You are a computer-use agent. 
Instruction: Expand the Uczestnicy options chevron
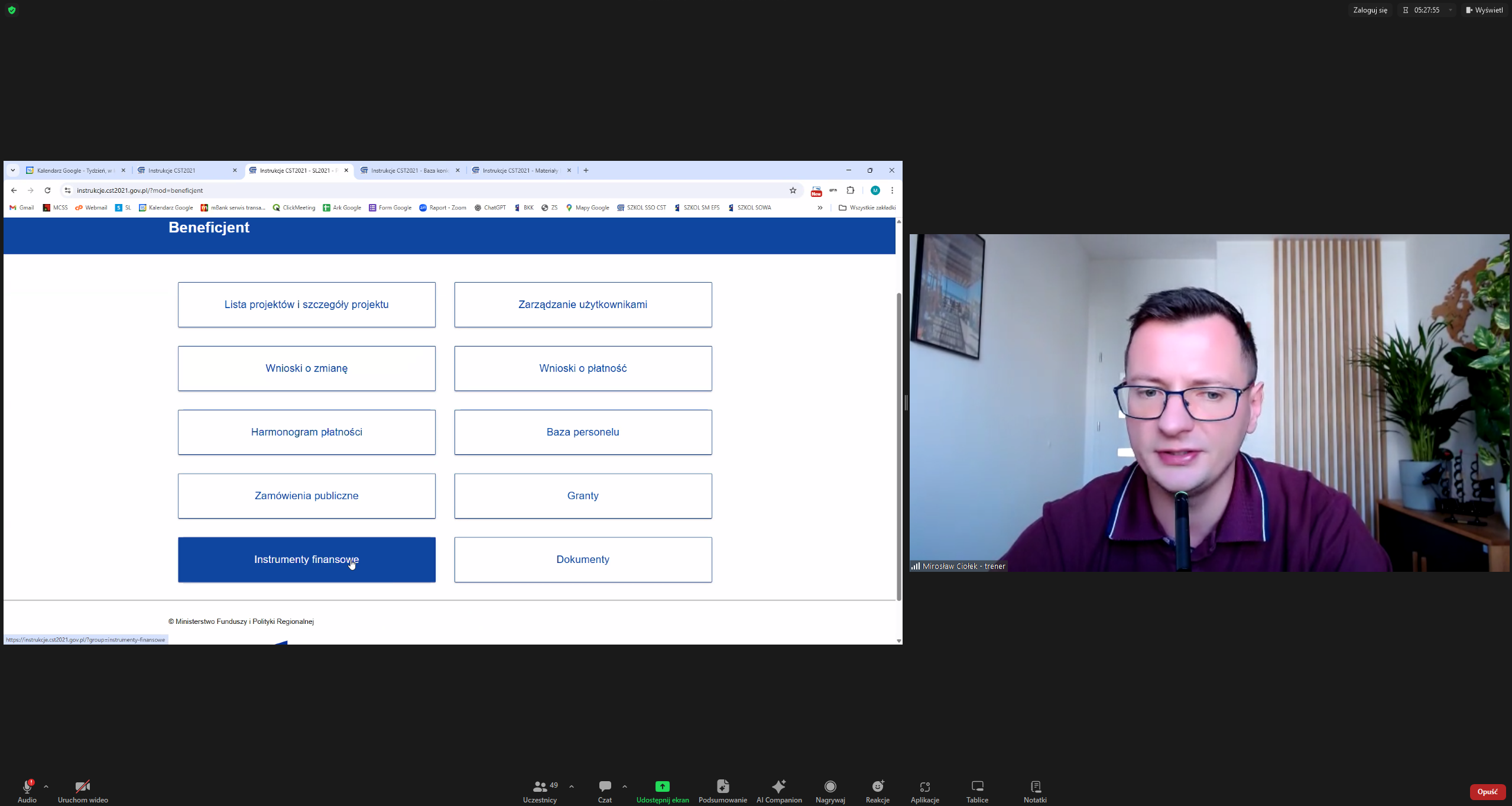tap(571, 786)
